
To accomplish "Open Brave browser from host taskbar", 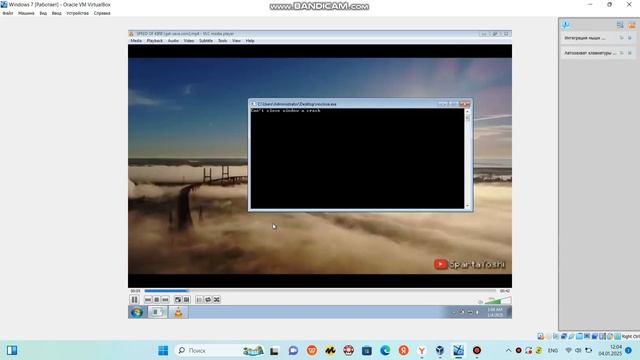I will (x=312, y=351).
